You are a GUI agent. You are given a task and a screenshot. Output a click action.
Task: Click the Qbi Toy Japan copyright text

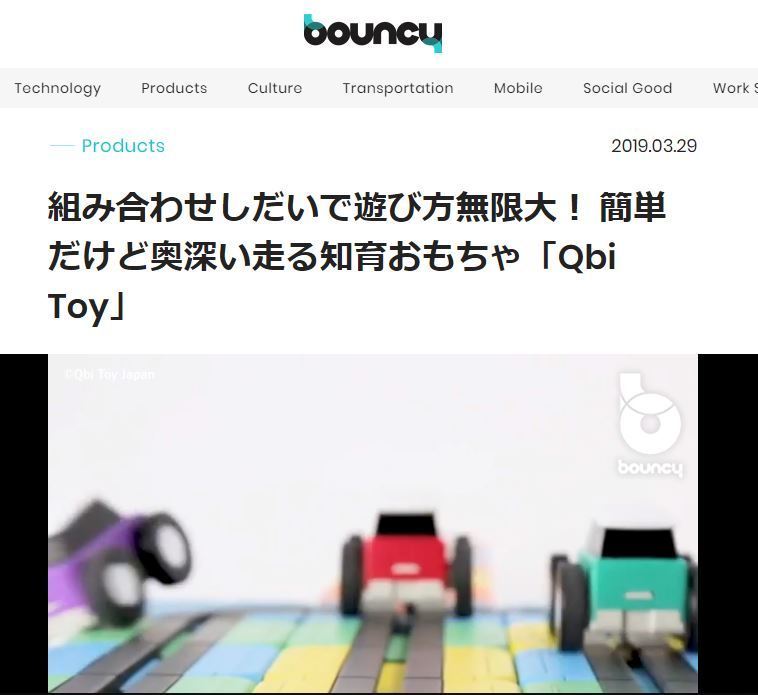pos(110,375)
